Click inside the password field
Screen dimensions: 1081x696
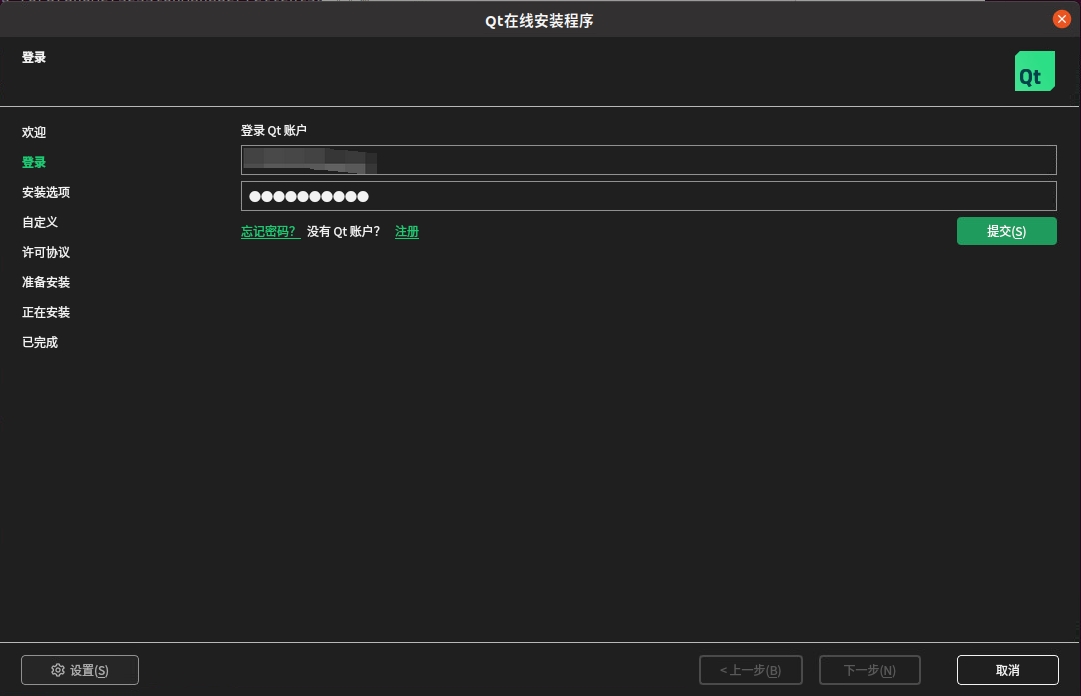[648, 196]
